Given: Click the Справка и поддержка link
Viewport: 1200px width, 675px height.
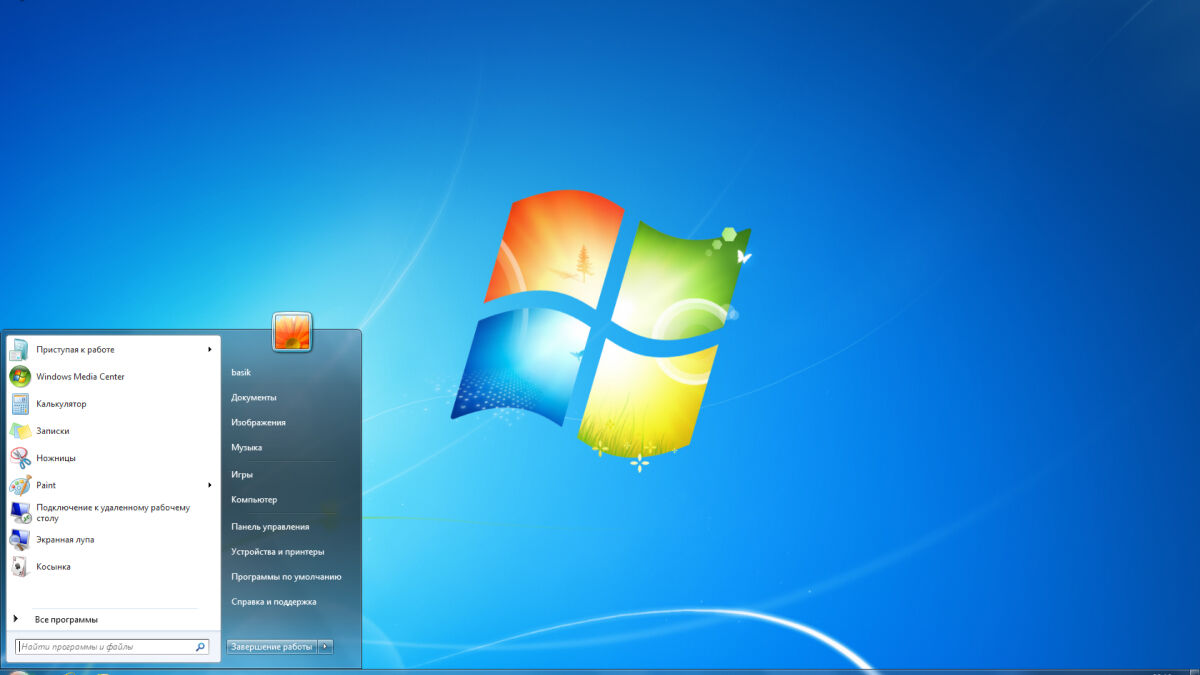Looking at the screenshot, I should point(274,602).
